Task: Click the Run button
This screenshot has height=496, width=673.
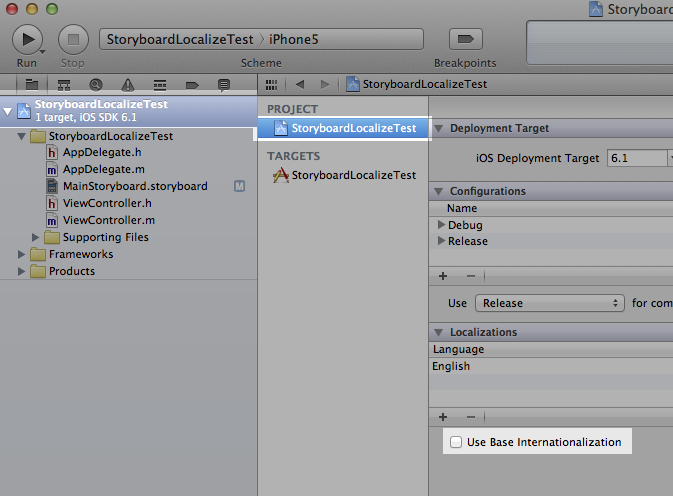Action: click(27, 39)
